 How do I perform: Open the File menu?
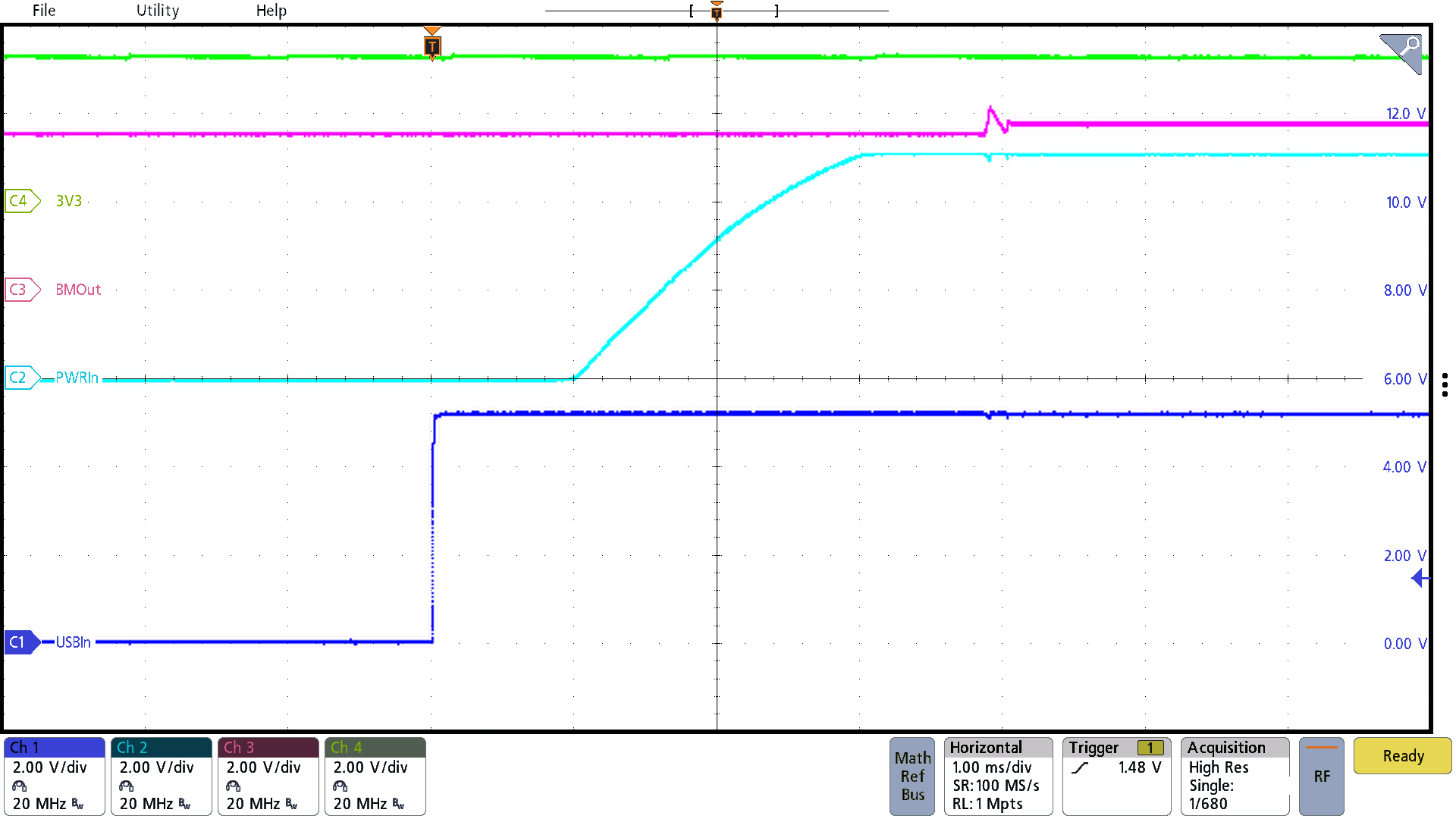point(43,11)
